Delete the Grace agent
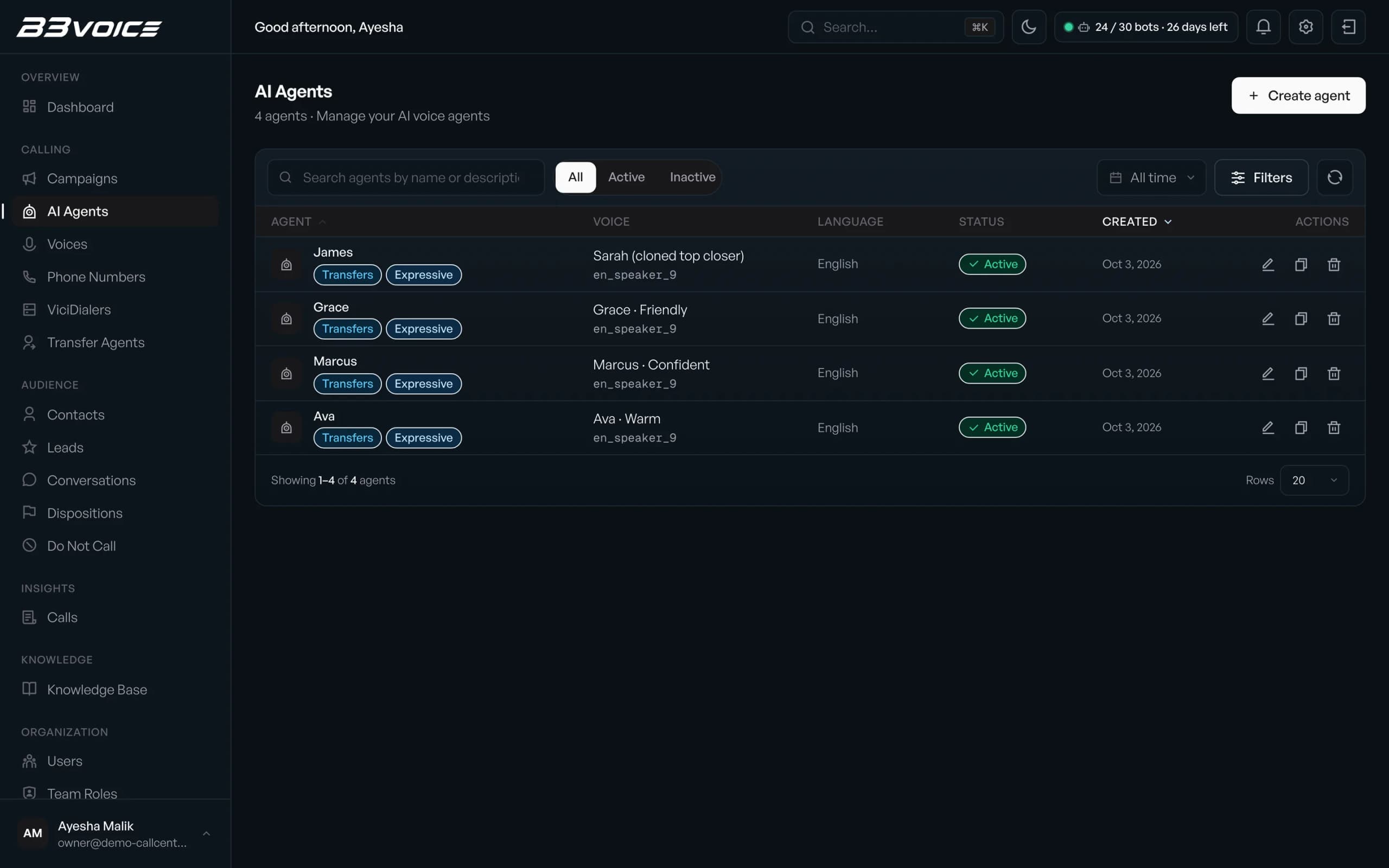Screen dimensions: 1389x868 (1334, 318)
